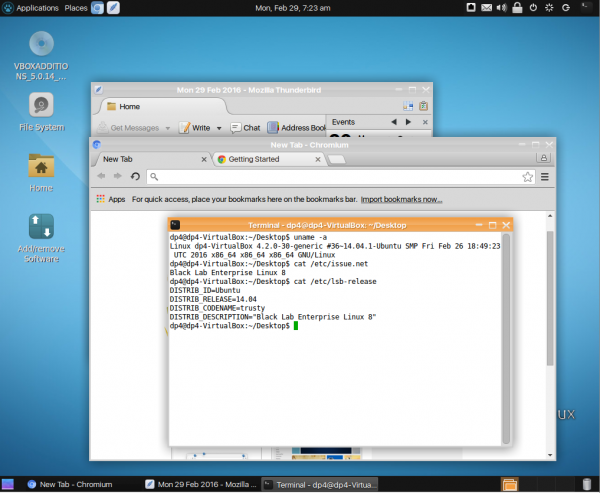Click the panel clock showing Mon, Feb 29

coord(293,8)
